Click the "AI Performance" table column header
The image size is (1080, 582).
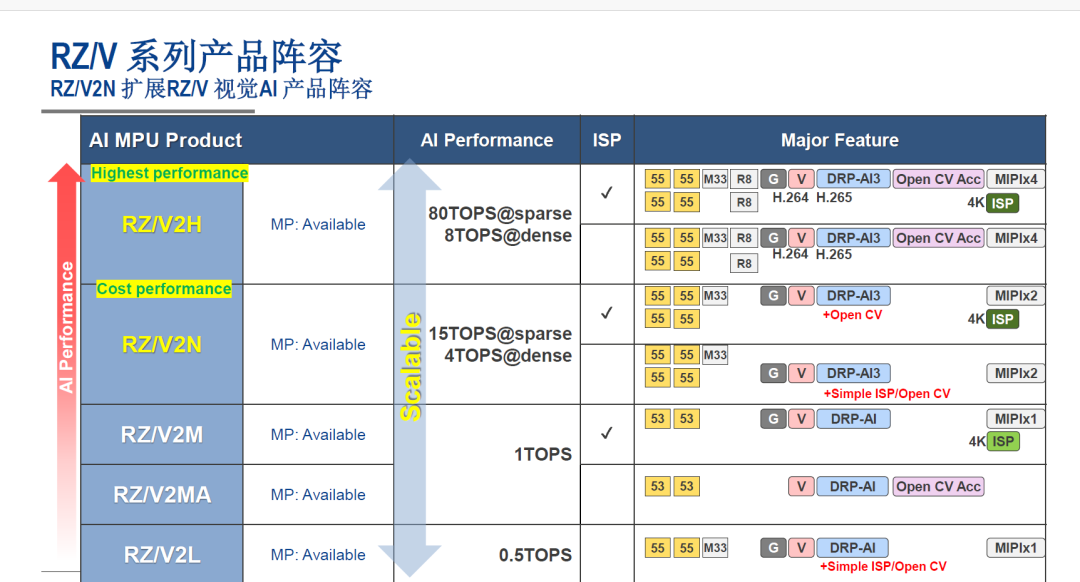pyautogui.click(x=487, y=141)
